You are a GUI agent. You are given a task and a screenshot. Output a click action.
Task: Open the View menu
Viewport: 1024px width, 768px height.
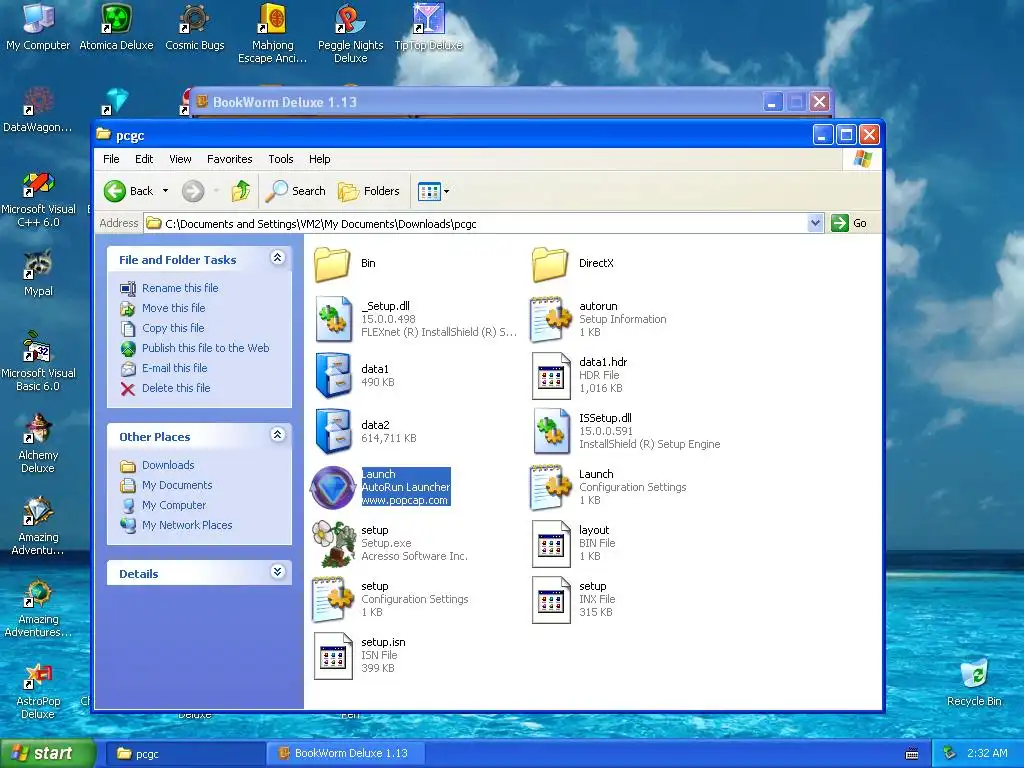pyautogui.click(x=180, y=159)
